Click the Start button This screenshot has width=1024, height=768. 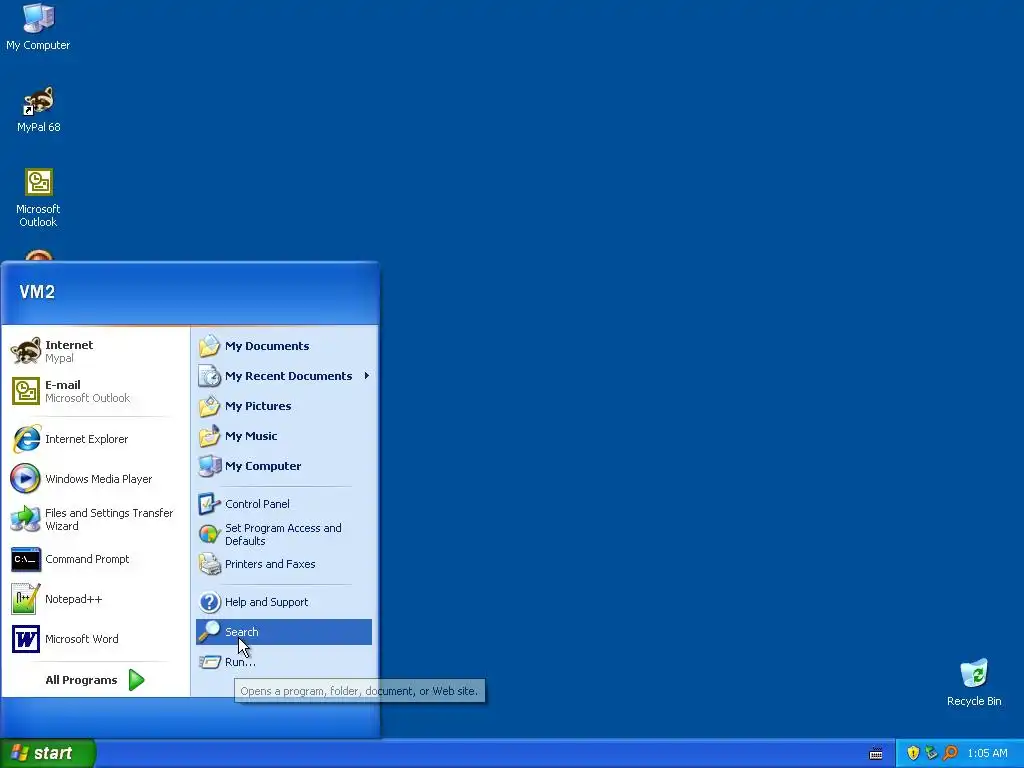tap(48, 753)
